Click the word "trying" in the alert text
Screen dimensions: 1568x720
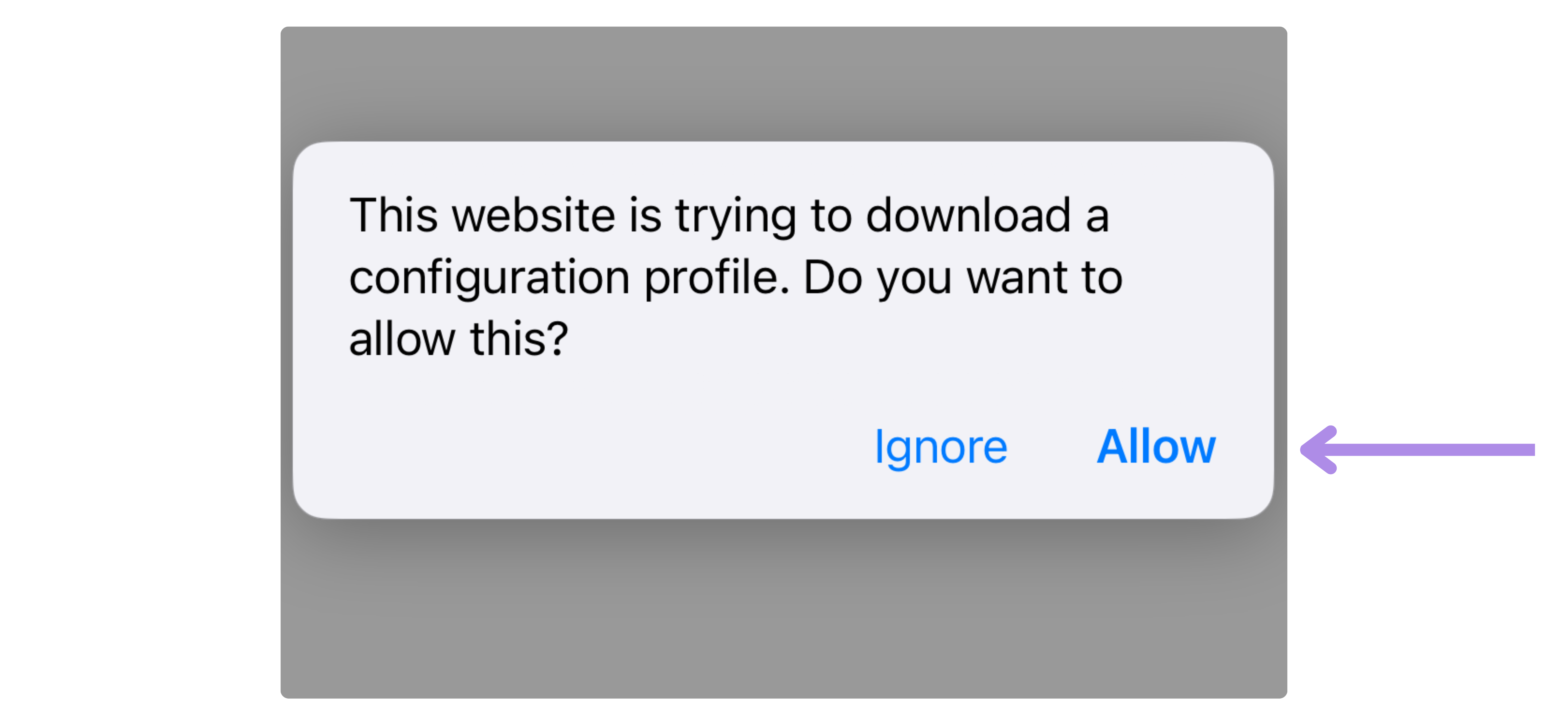point(735,217)
